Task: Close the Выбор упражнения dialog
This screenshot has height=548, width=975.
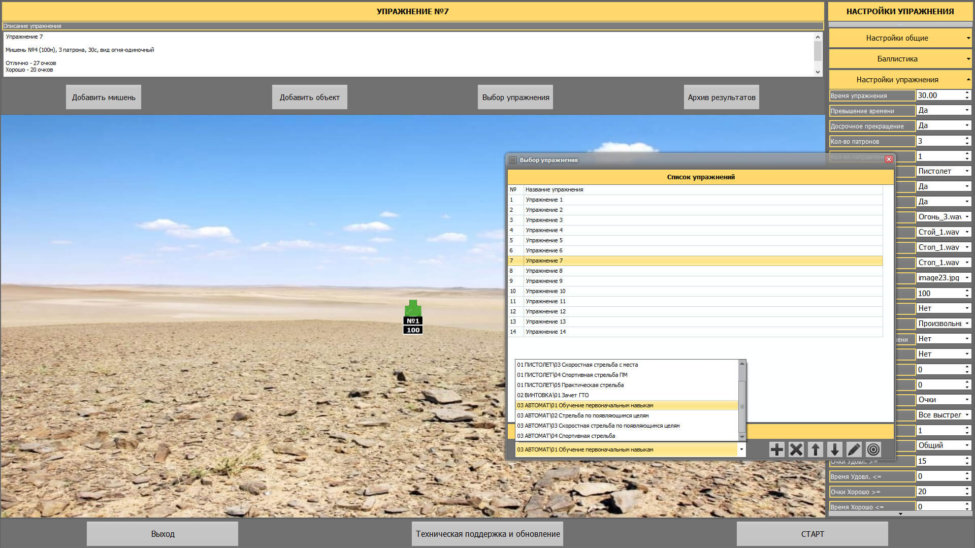Action: click(x=888, y=160)
